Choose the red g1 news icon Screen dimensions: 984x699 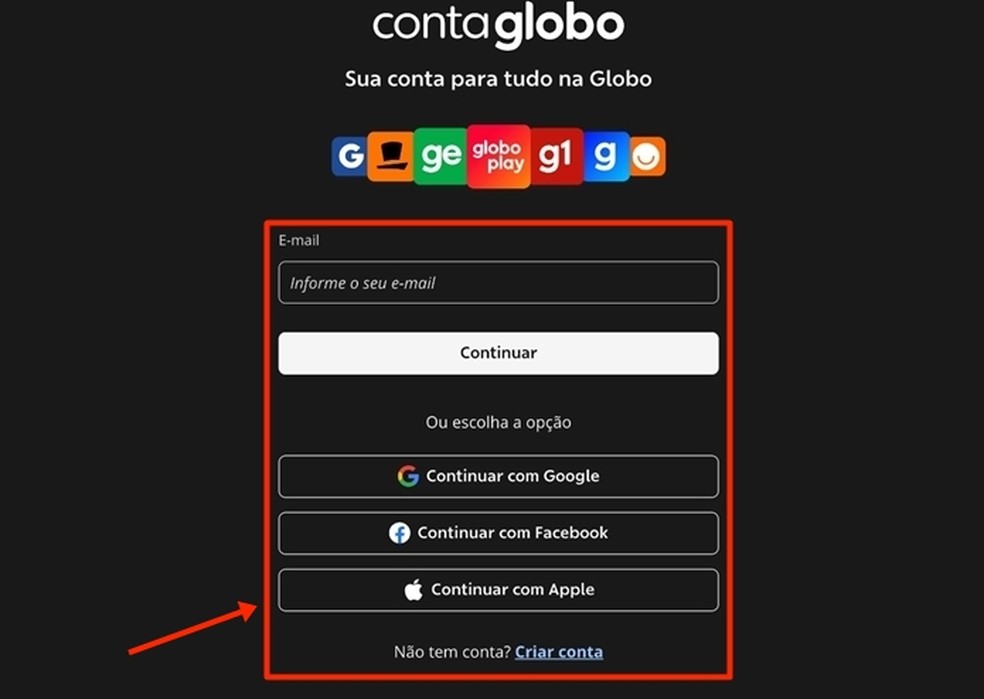tap(557, 156)
